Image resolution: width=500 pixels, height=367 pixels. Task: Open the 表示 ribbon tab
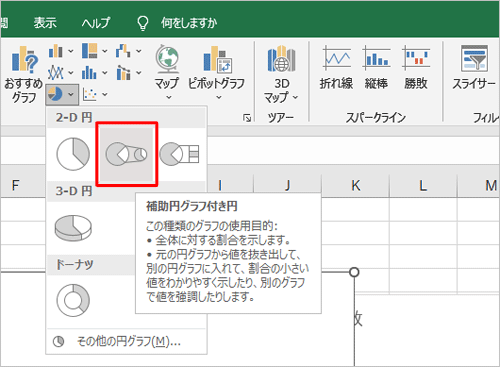[x=45, y=23]
